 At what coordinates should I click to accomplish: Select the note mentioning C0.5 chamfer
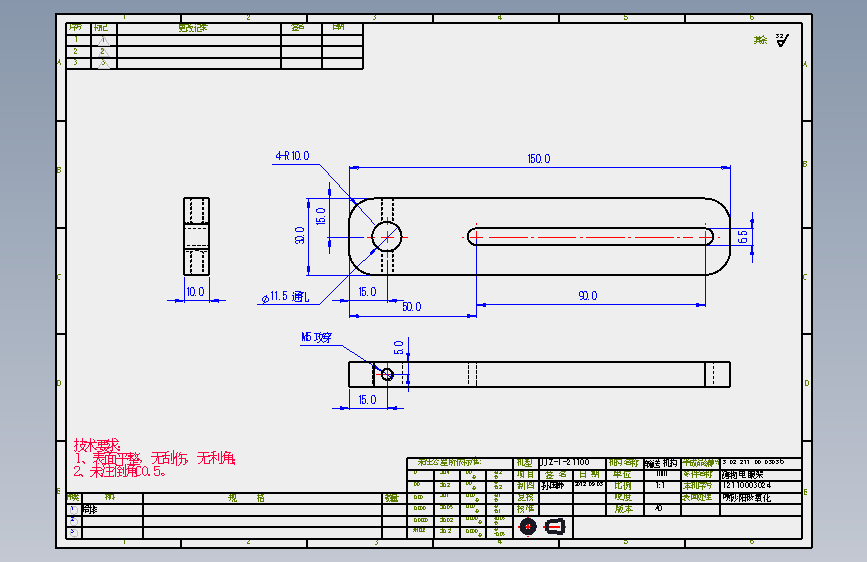click(x=119, y=471)
